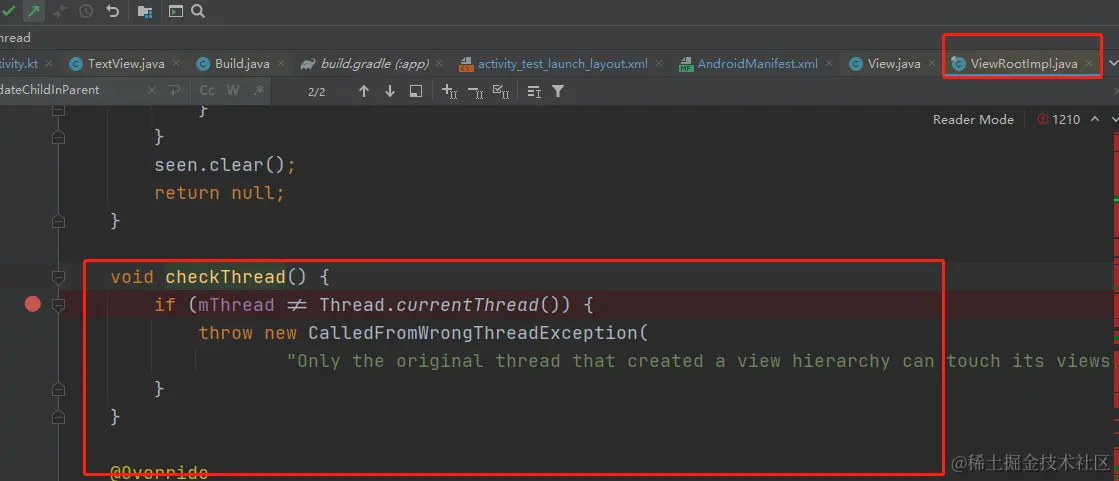1119x481 pixels.
Task: Click the fold marker beside return null block
Action: tap(59, 221)
